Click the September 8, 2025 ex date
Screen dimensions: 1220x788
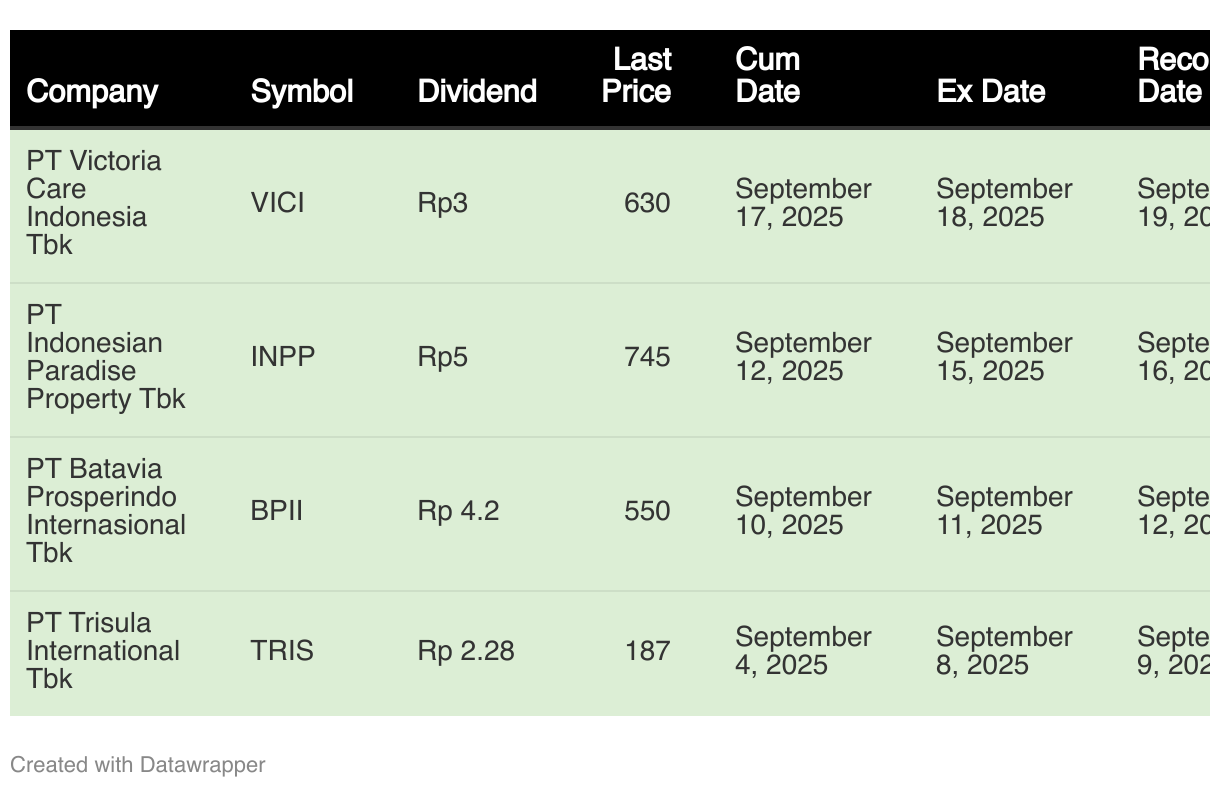coord(1004,651)
